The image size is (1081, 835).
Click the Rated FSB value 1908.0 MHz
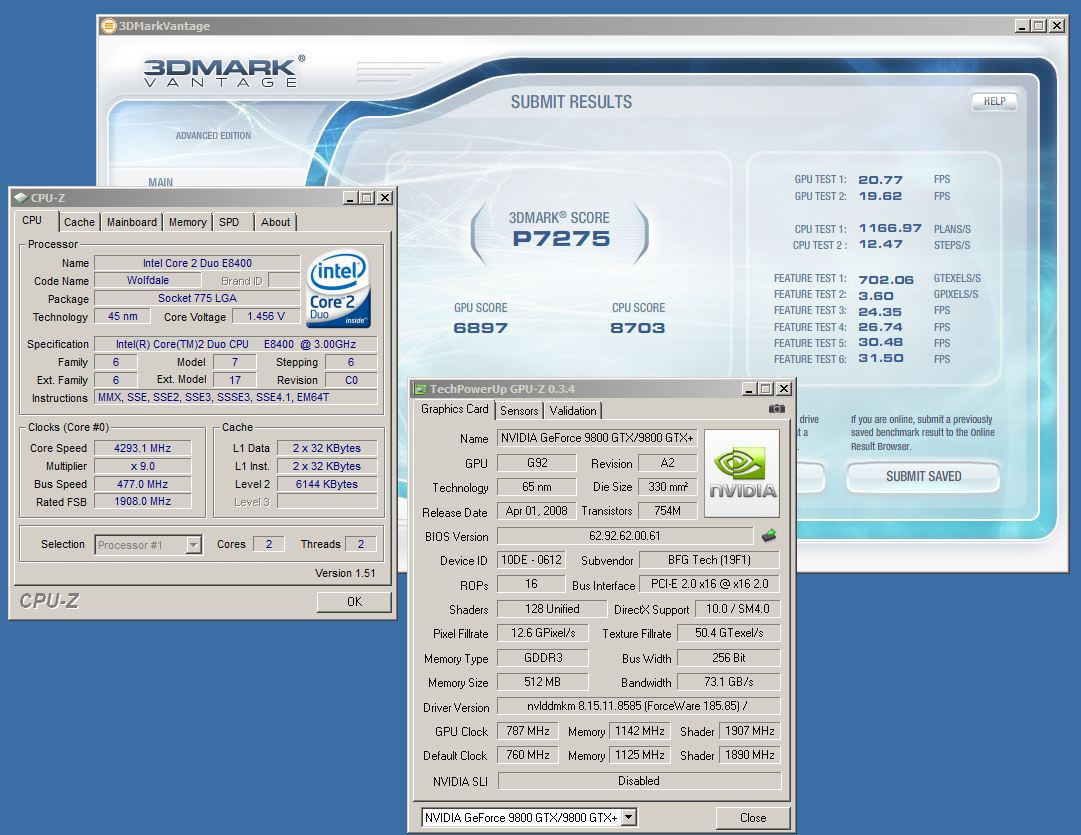click(143, 501)
